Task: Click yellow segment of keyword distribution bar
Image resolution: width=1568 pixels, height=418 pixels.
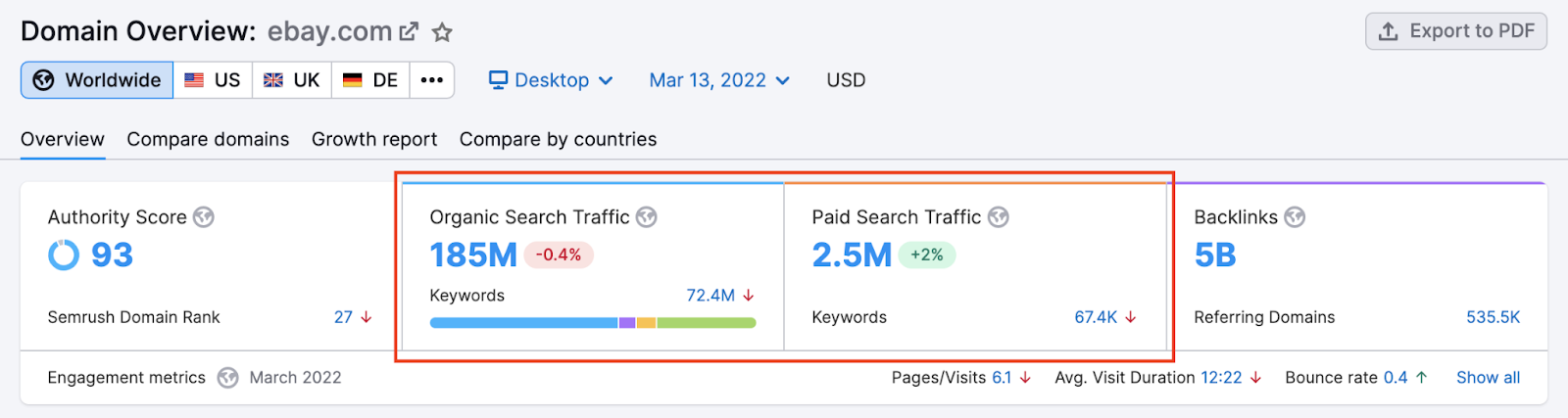Action: tap(647, 323)
